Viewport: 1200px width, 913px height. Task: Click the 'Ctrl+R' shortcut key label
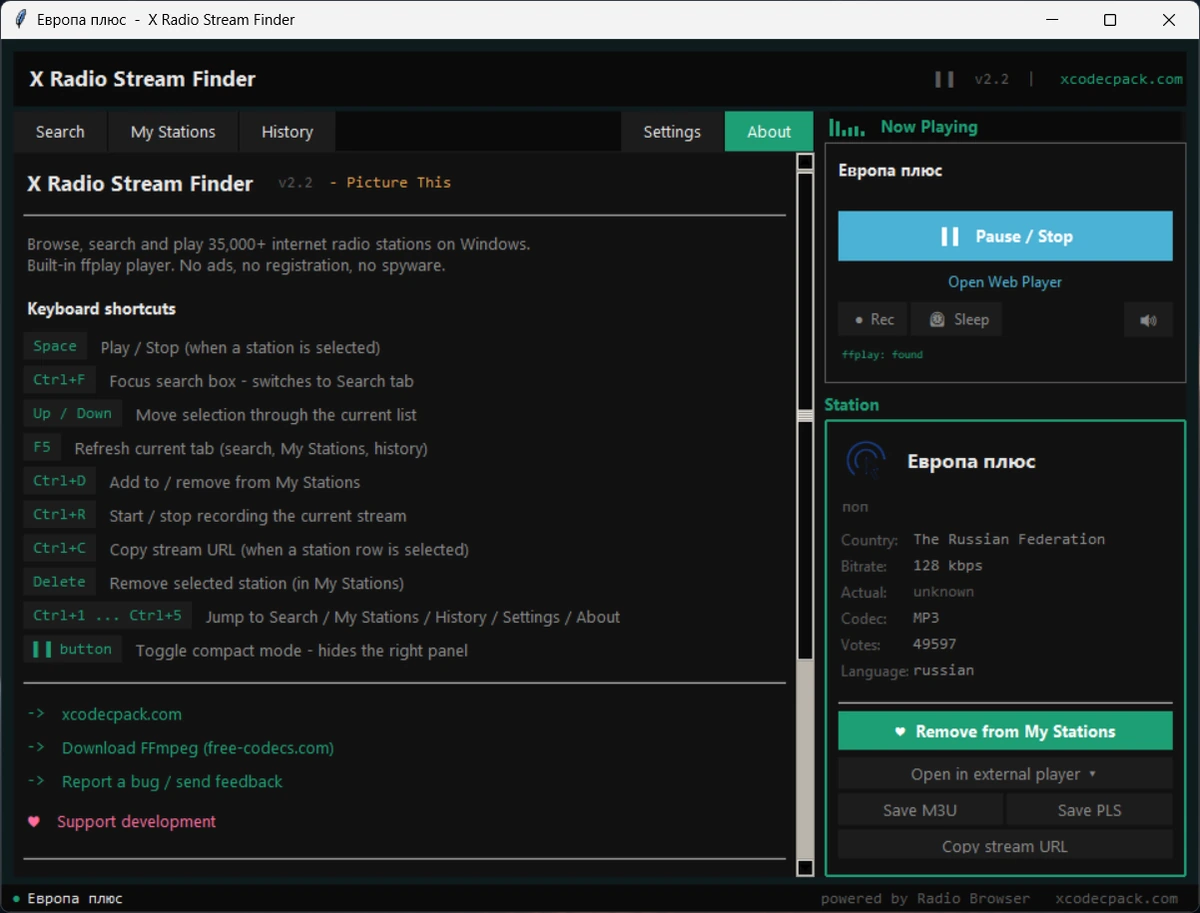point(59,515)
